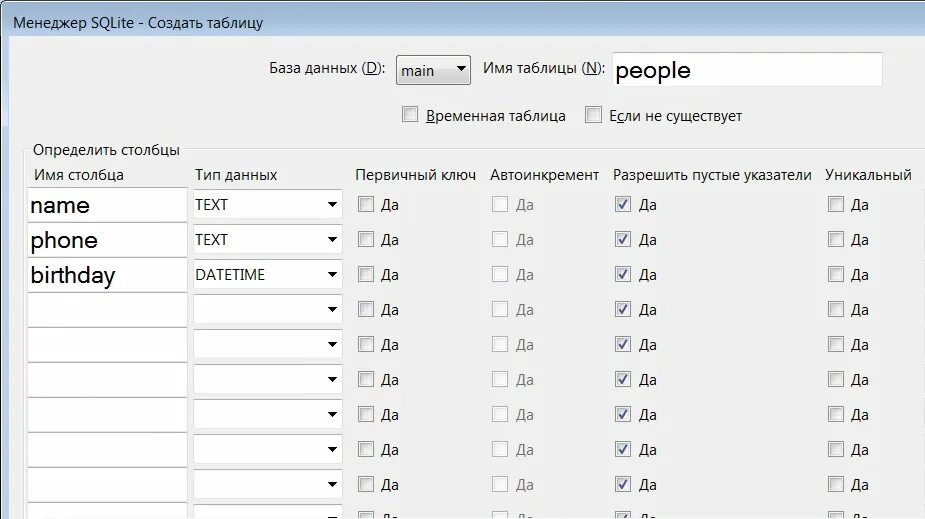The image size is (925, 519).
Task: Enable the Временная таблица checkbox
Action: tap(410, 115)
